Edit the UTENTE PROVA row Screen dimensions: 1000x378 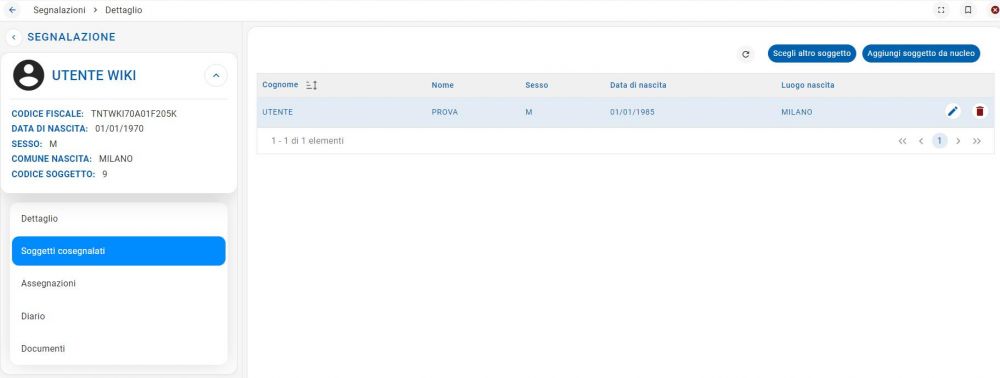tap(953, 112)
